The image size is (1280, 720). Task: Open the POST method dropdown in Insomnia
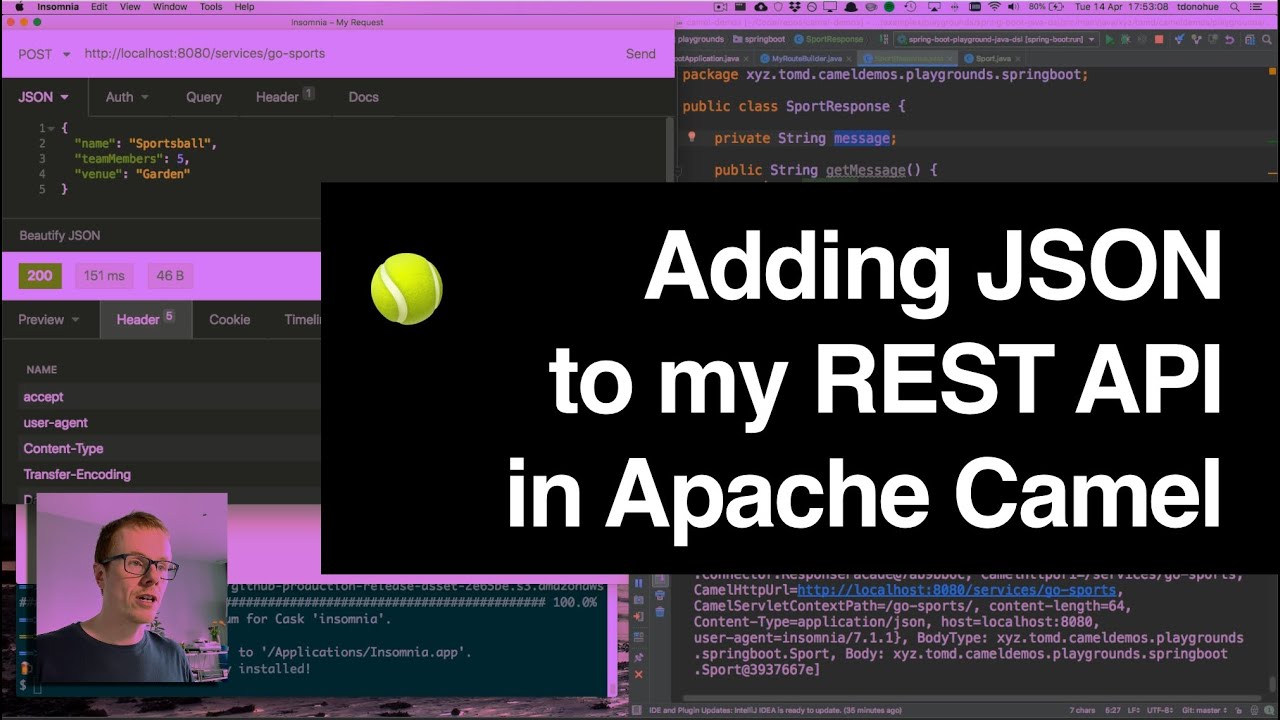click(45, 54)
